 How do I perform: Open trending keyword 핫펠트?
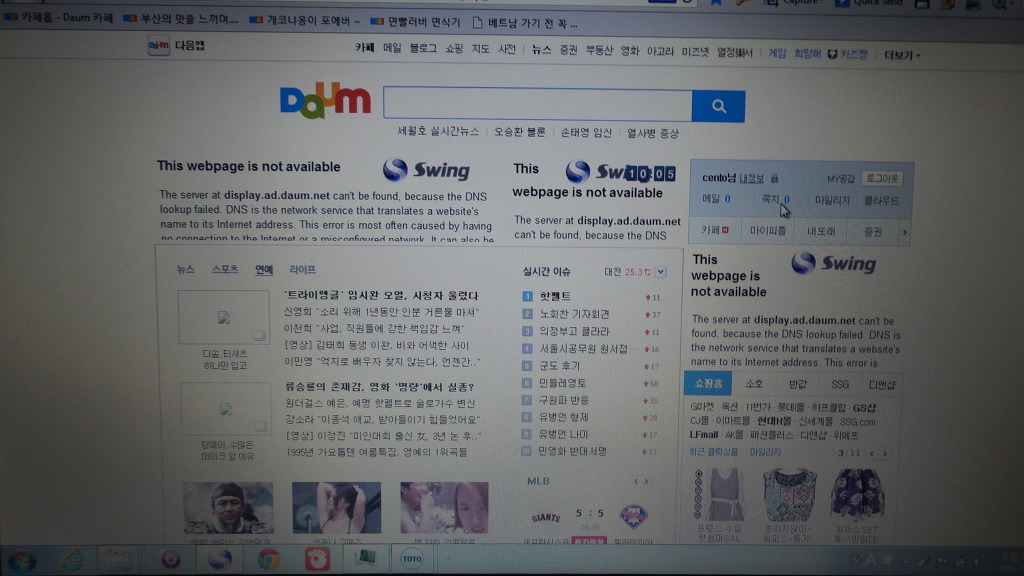[x=555, y=296]
